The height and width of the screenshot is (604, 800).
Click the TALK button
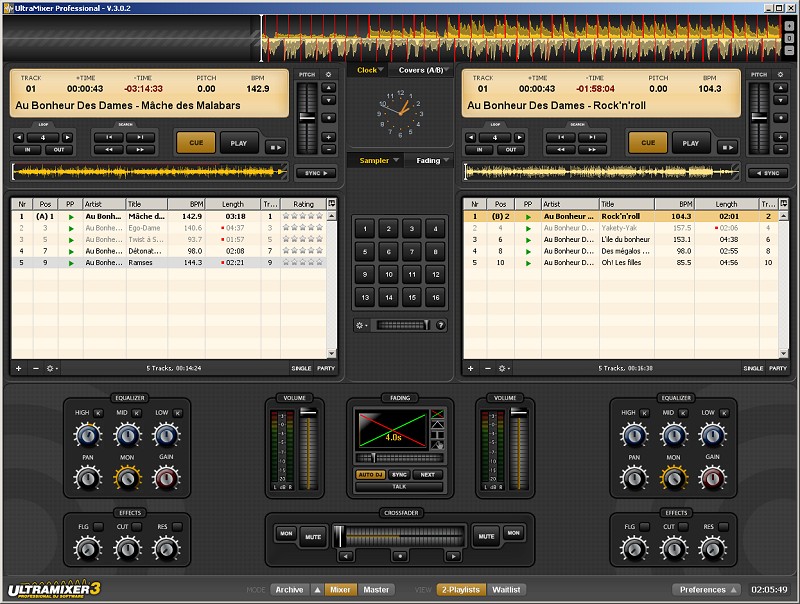click(x=399, y=487)
